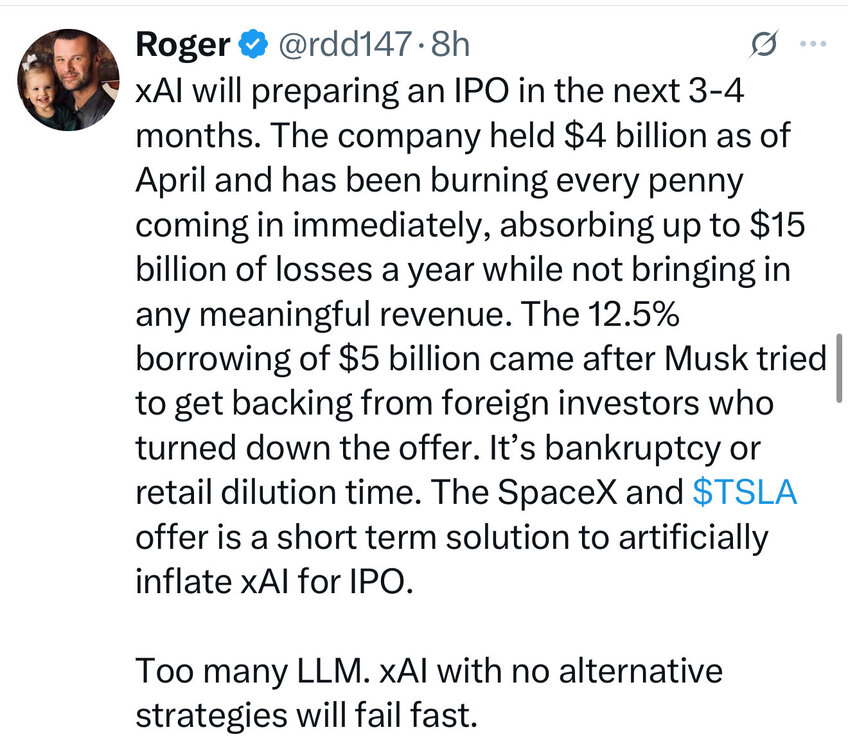This screenshot has width=848, height=750.
Task: Open the $TSLA cashtag link
Action: 745,492
